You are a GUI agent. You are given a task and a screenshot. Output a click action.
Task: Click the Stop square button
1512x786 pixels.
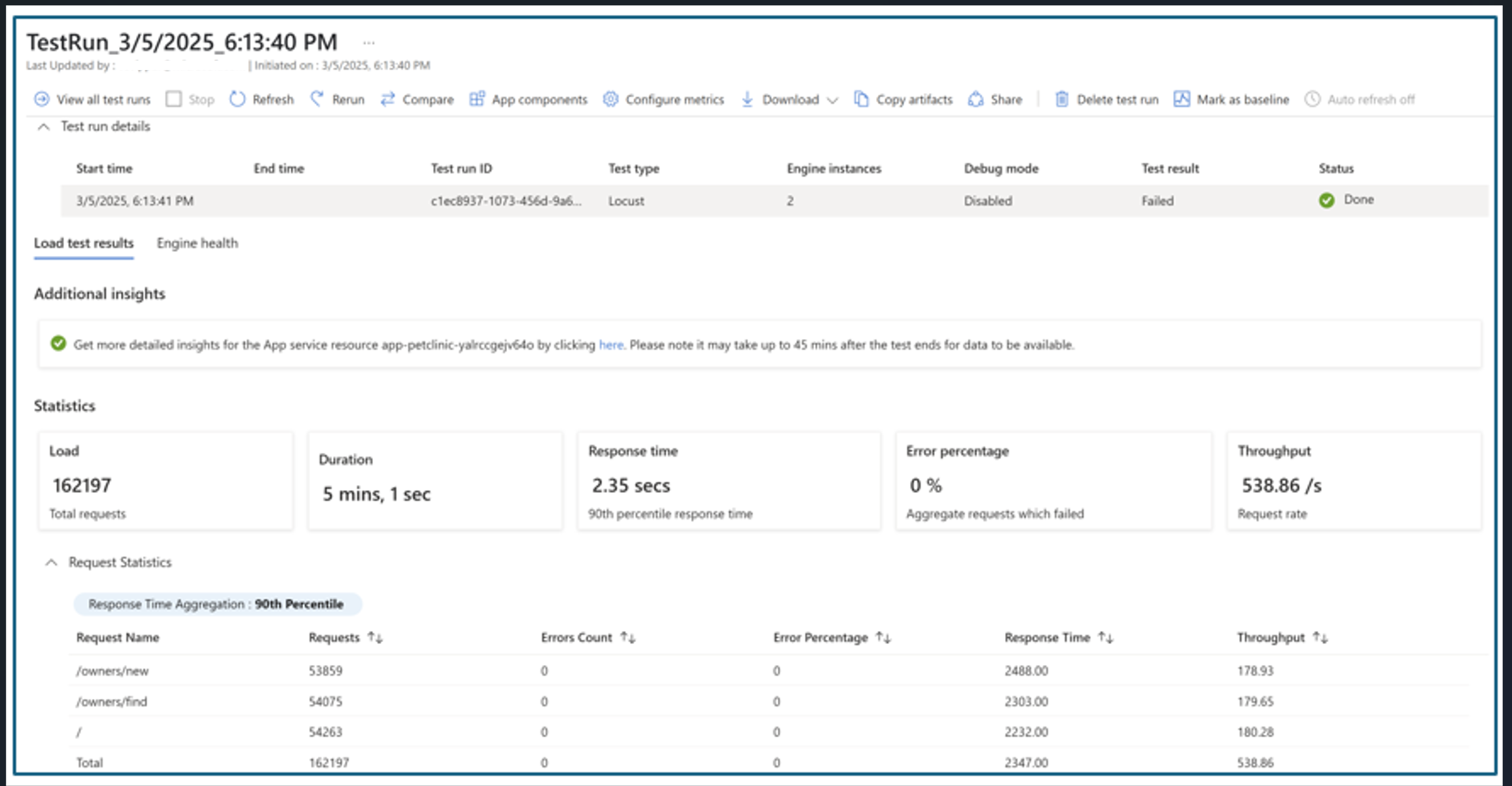(x=174, y=99)
